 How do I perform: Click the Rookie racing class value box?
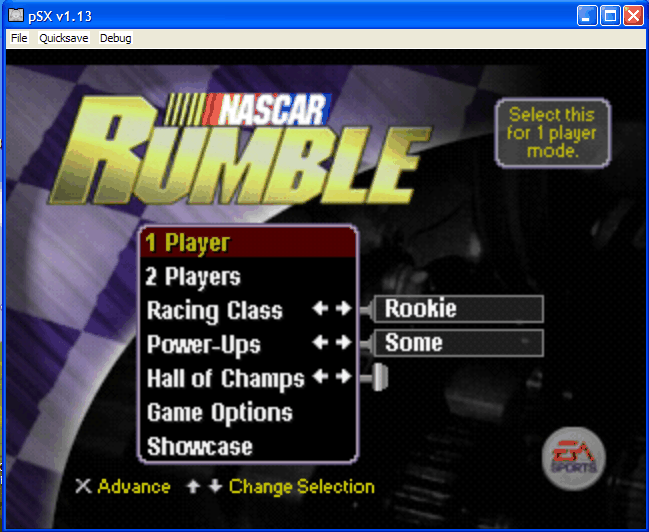pos(459,309)
